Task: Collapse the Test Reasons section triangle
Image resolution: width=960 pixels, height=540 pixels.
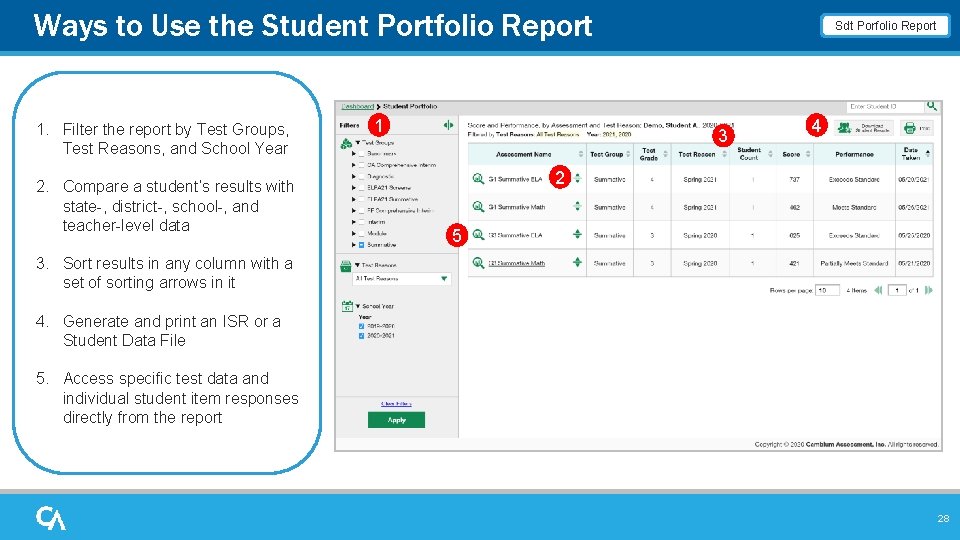Action: pyautogui.click(x=358, y=265)
